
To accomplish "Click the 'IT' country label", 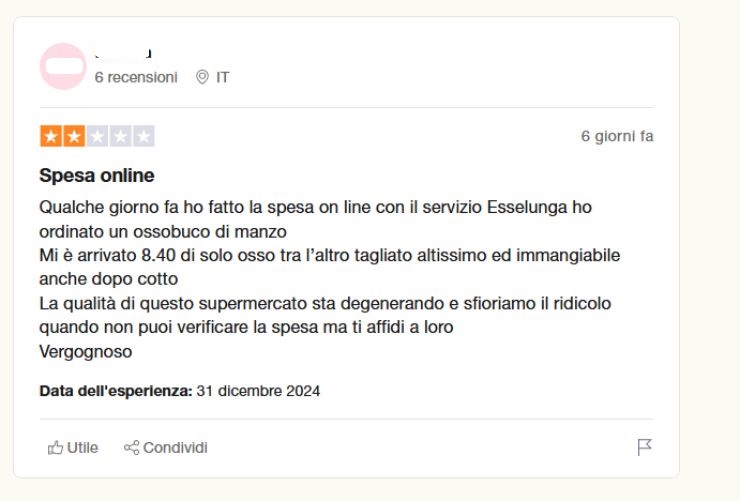I will 223,77.
